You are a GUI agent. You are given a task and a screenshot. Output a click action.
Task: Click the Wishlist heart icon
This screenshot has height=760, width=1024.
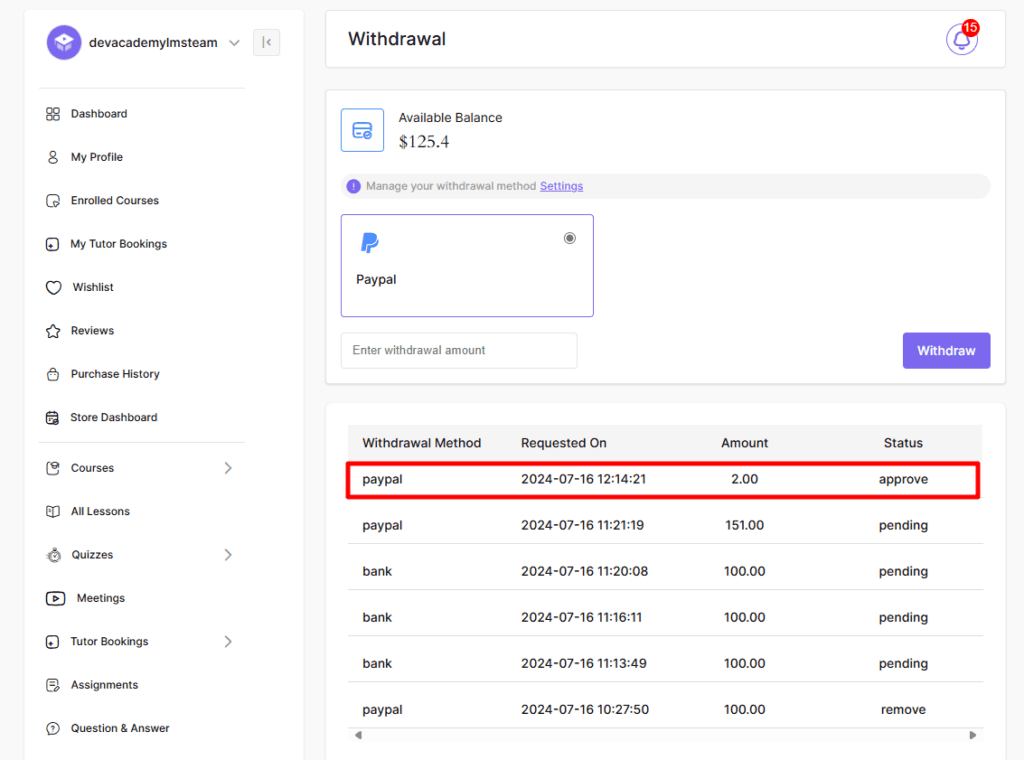click(54, 288)
